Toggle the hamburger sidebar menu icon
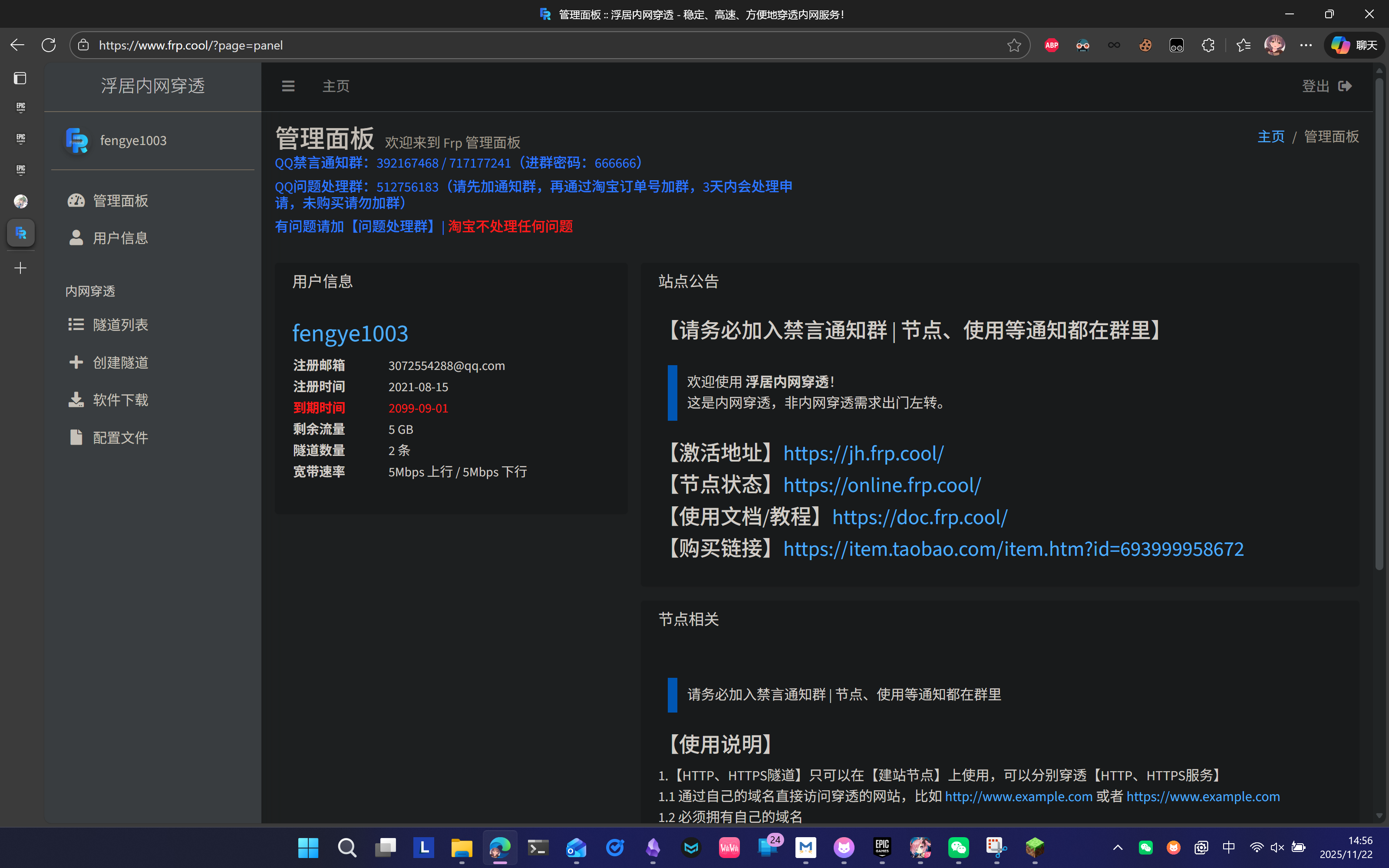Viewport: 1389px width, 868px height. click(288, 86)
